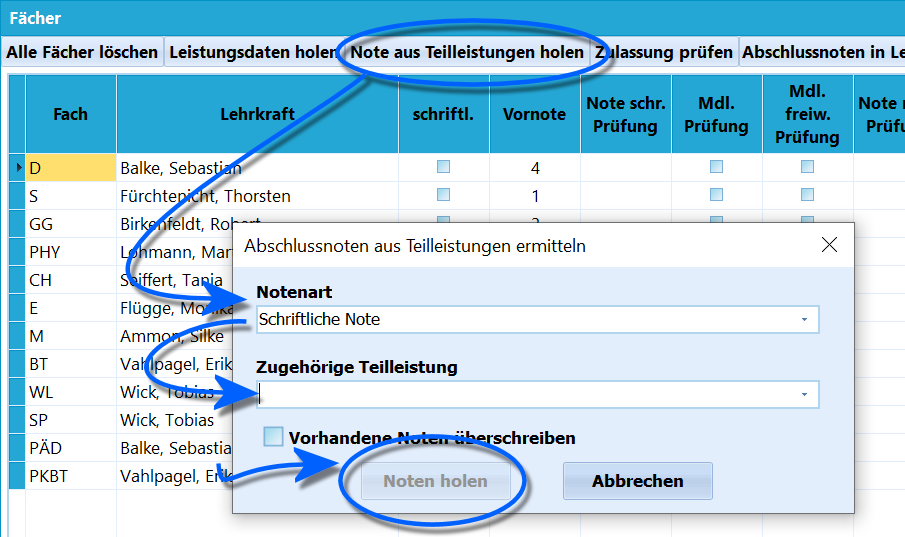Screen dimensions: 905x537
Task: Click the 'Mdl. freiw. Prüfung' column header
Action: click(807, 114)
